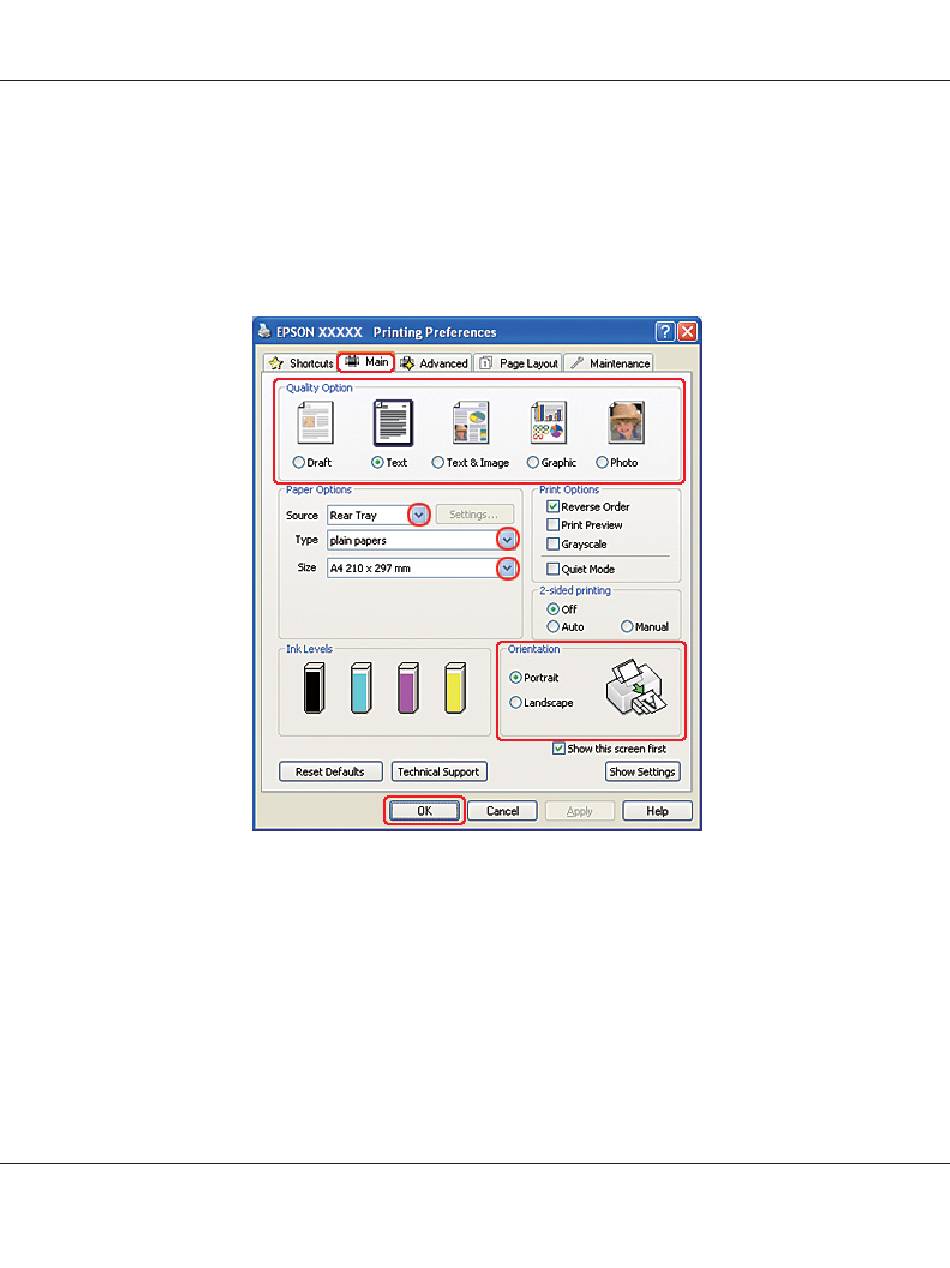Click the Text & Image quality icon
The image size is (950, 1268).
[469, 423]
